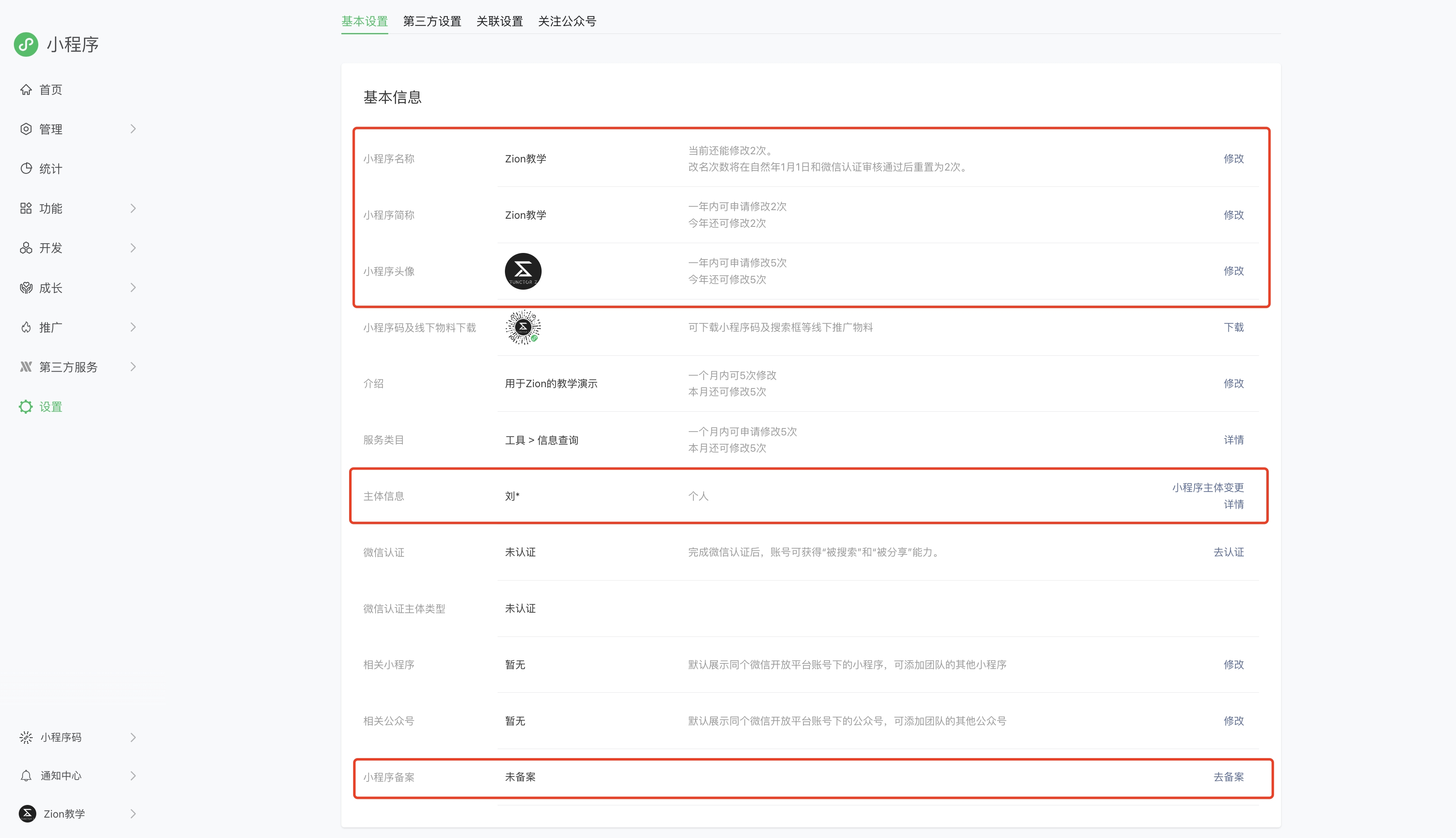Click 修改 for 相关公众号
Screen dimensions: 1456x838
pos(1233,721)
